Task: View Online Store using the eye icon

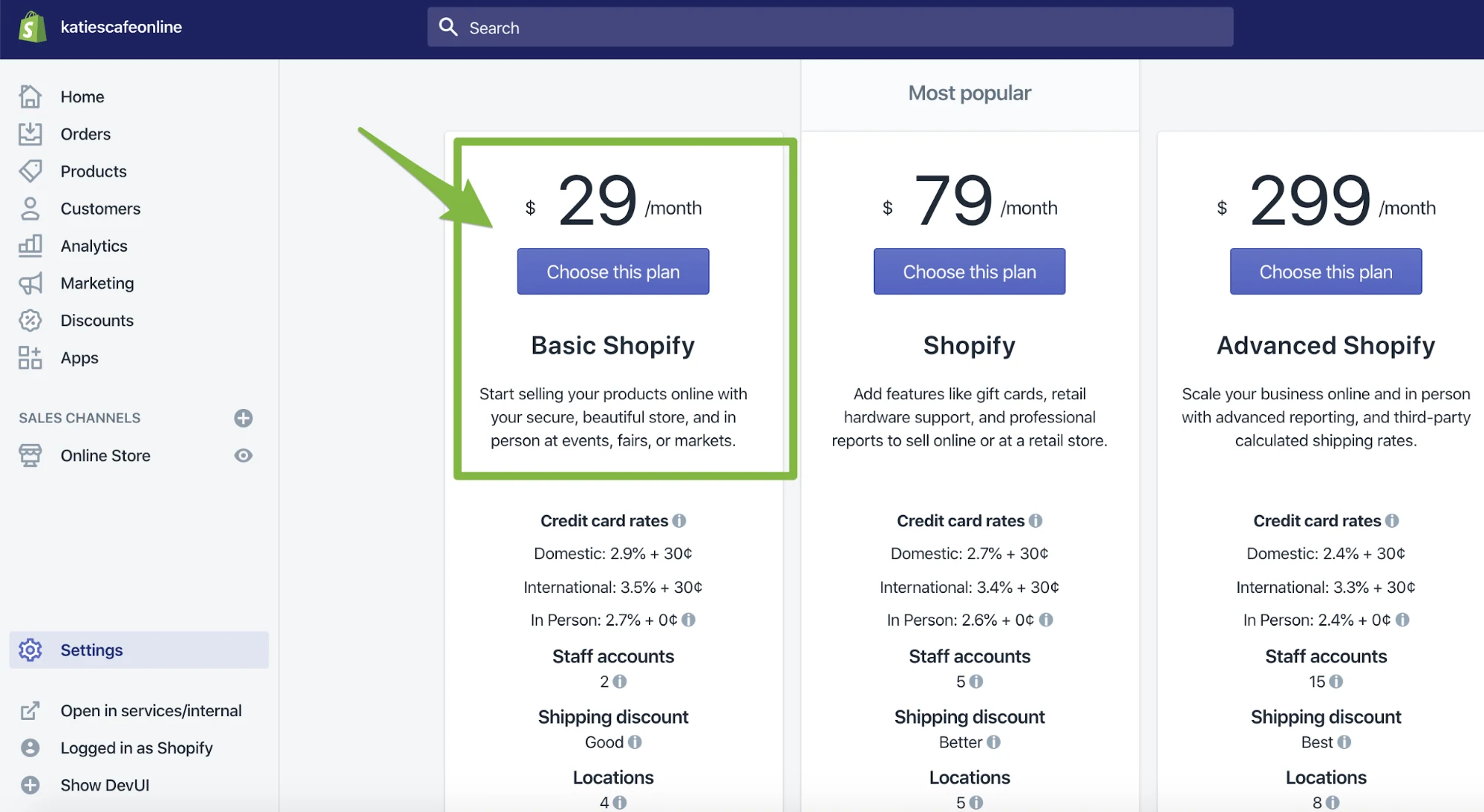Action: pyautogui.click(x=243, y=456)
